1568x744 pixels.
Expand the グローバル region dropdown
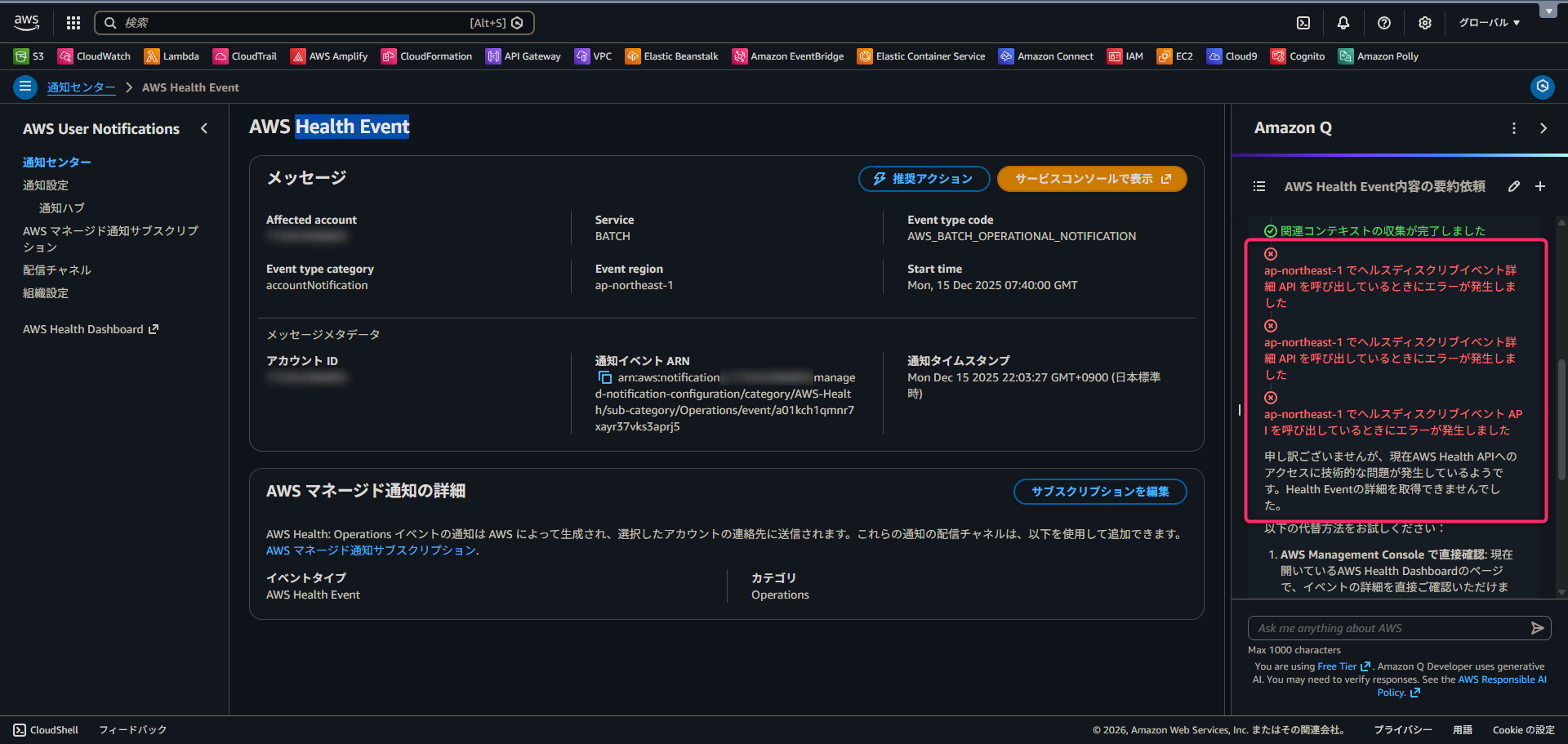[1489, 23]
